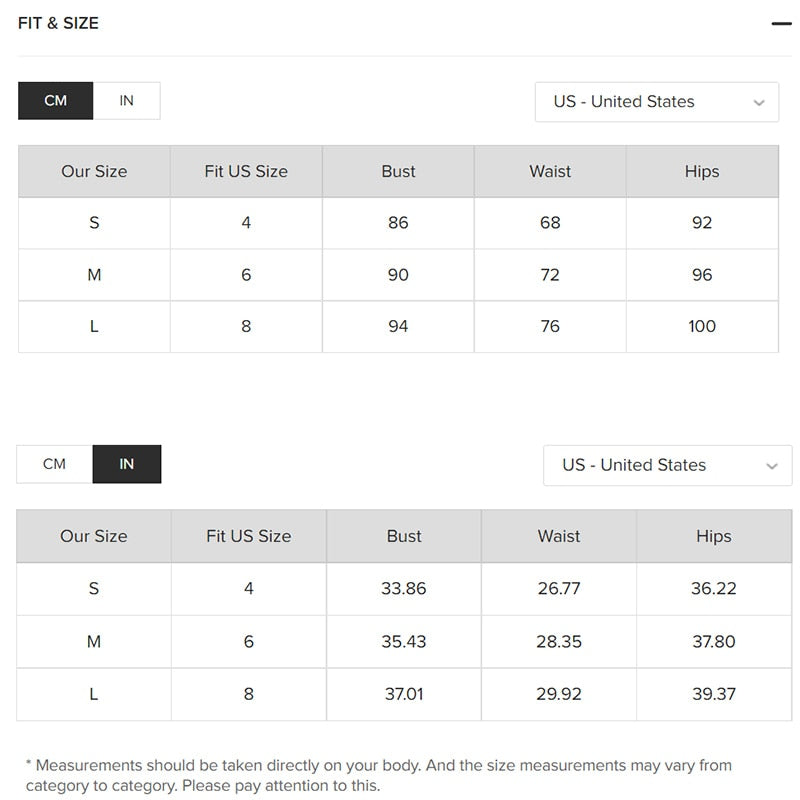Viewport: 800px width, 800px height.
Task: Open lower US - United States country dropdown
Action: pyautogui.click(x=666, y=465)
